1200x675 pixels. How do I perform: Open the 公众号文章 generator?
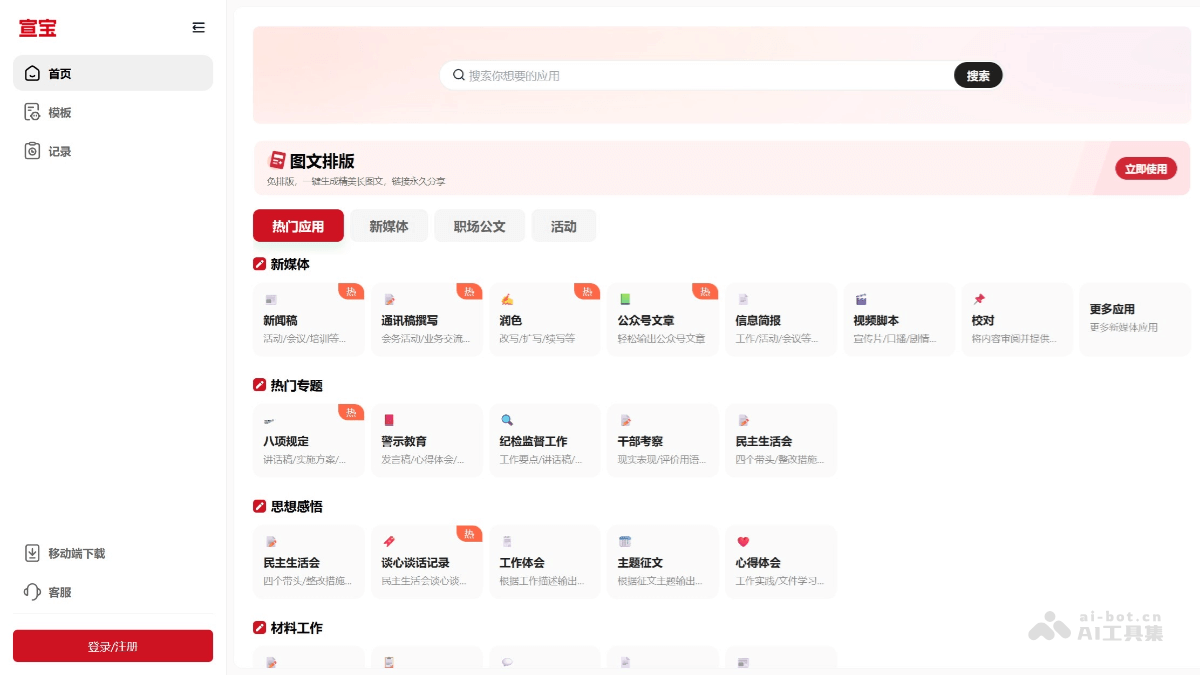662,320
